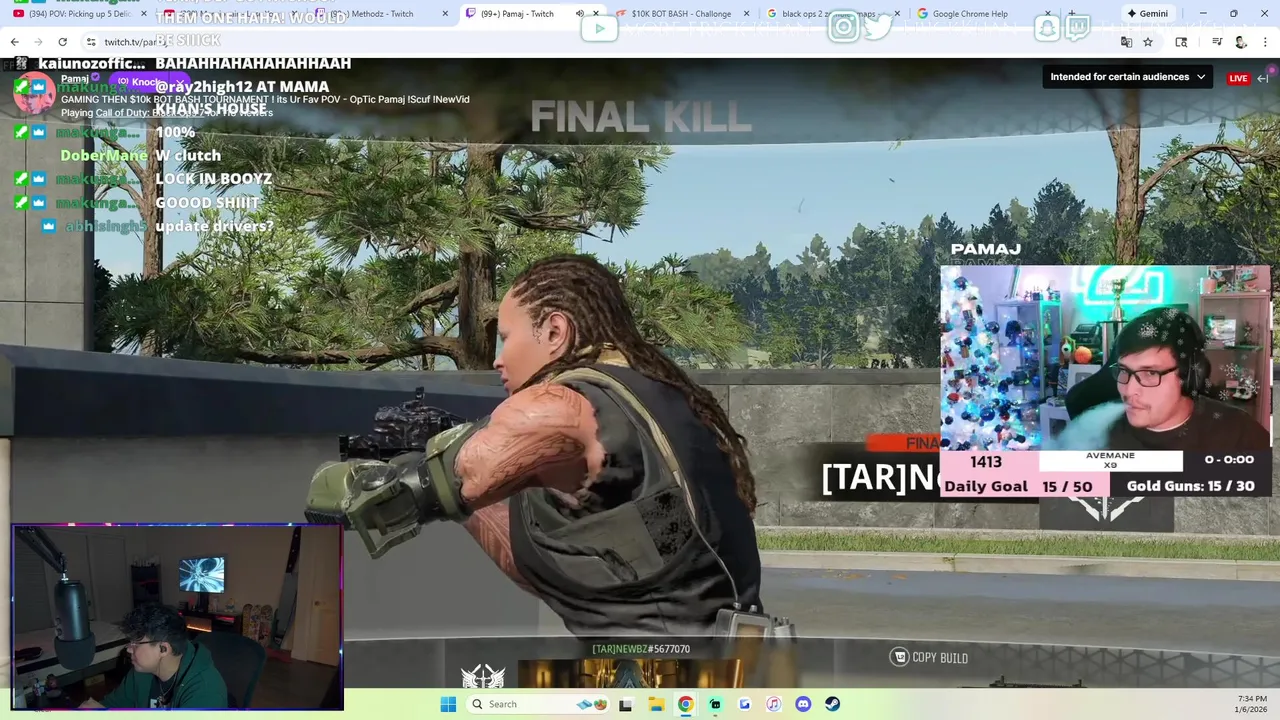
Task: Click chat message 'LOCK IN BOOYZ'
Action: click(213, 179)
